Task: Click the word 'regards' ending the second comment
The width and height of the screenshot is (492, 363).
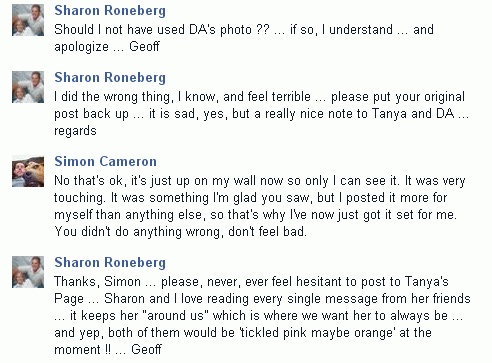Action: pyautogui.click(x=75, y=131)
